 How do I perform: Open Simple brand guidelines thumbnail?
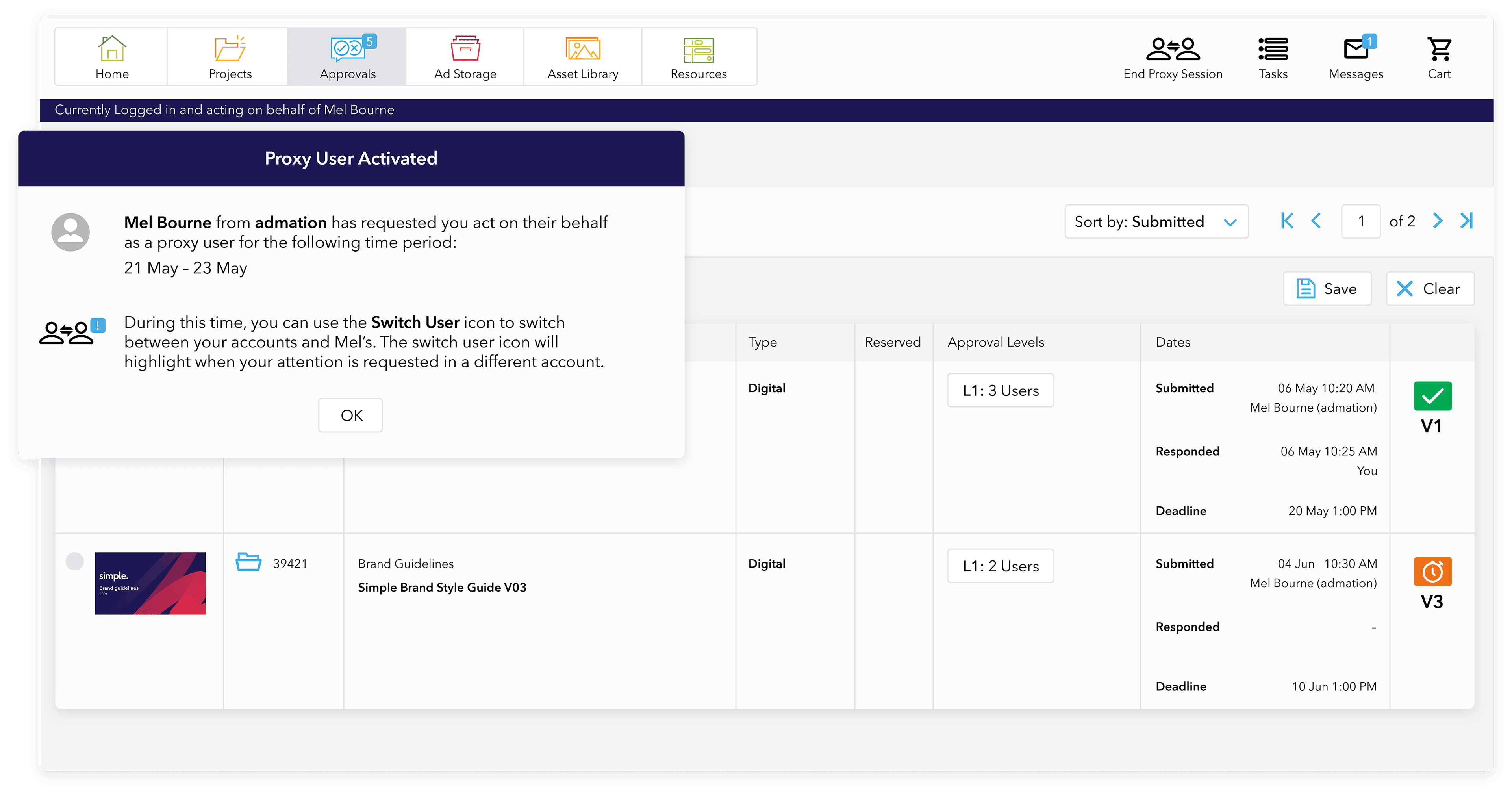pos(150,583)
